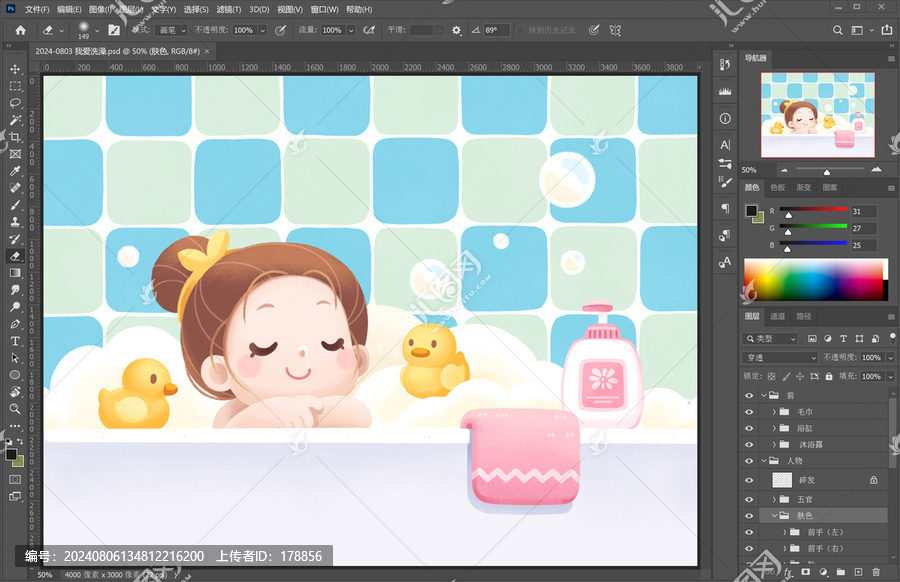
Task: Expand the 浴缸 group
Action: click(774, 428)
